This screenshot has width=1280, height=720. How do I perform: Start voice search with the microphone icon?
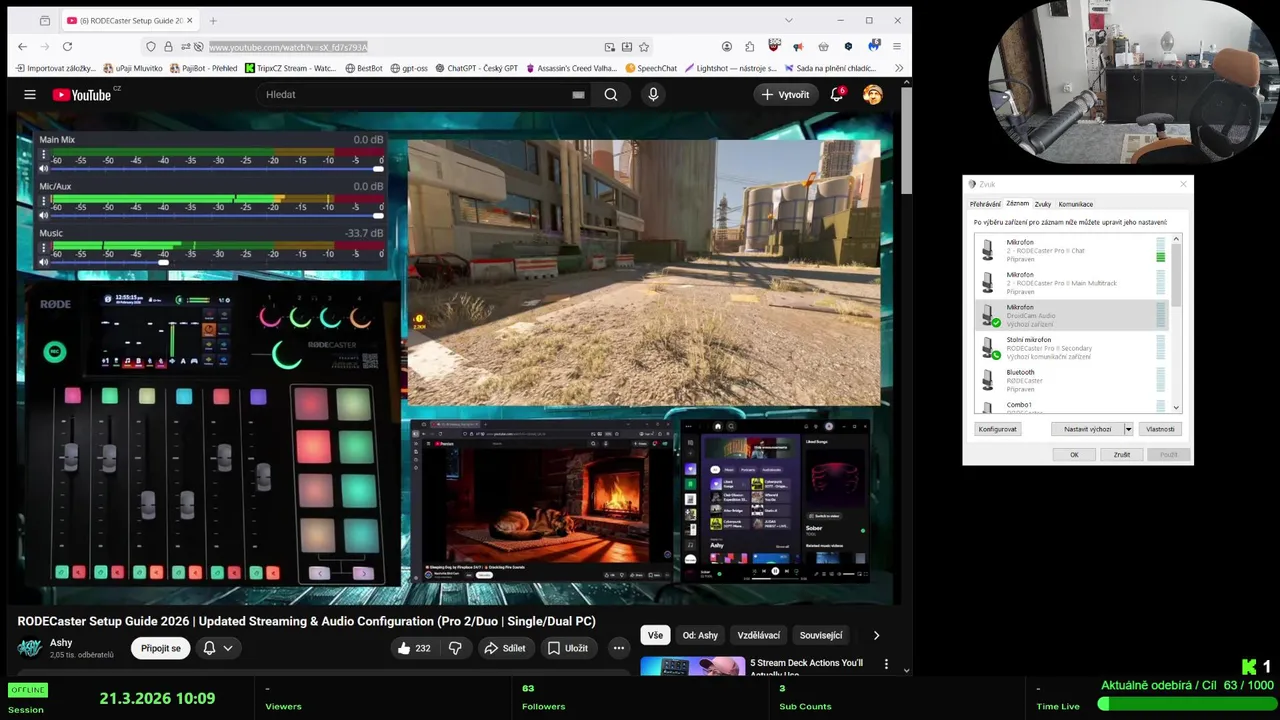coord(653,94)
